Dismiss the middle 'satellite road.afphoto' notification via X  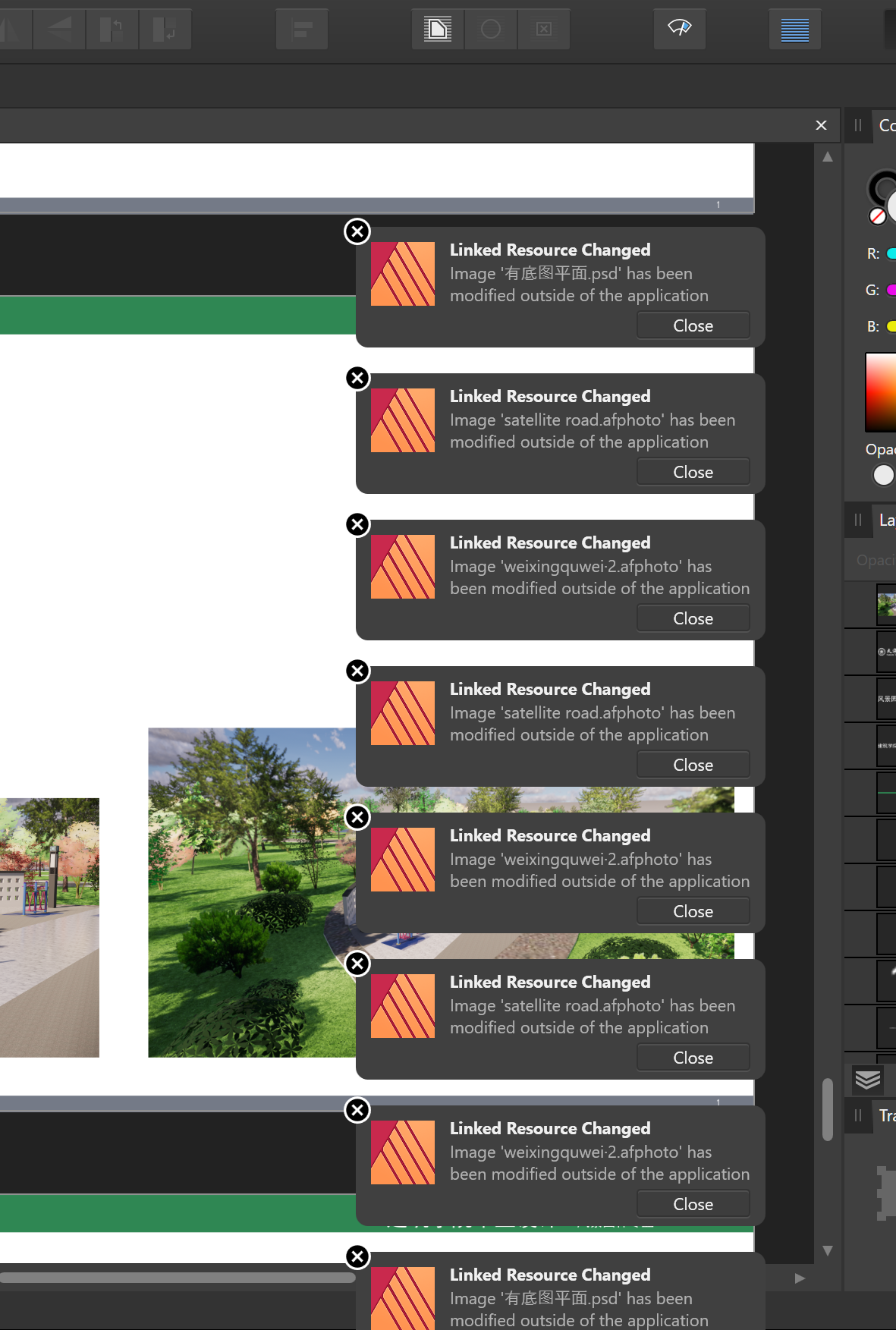[x=357, y=671]
